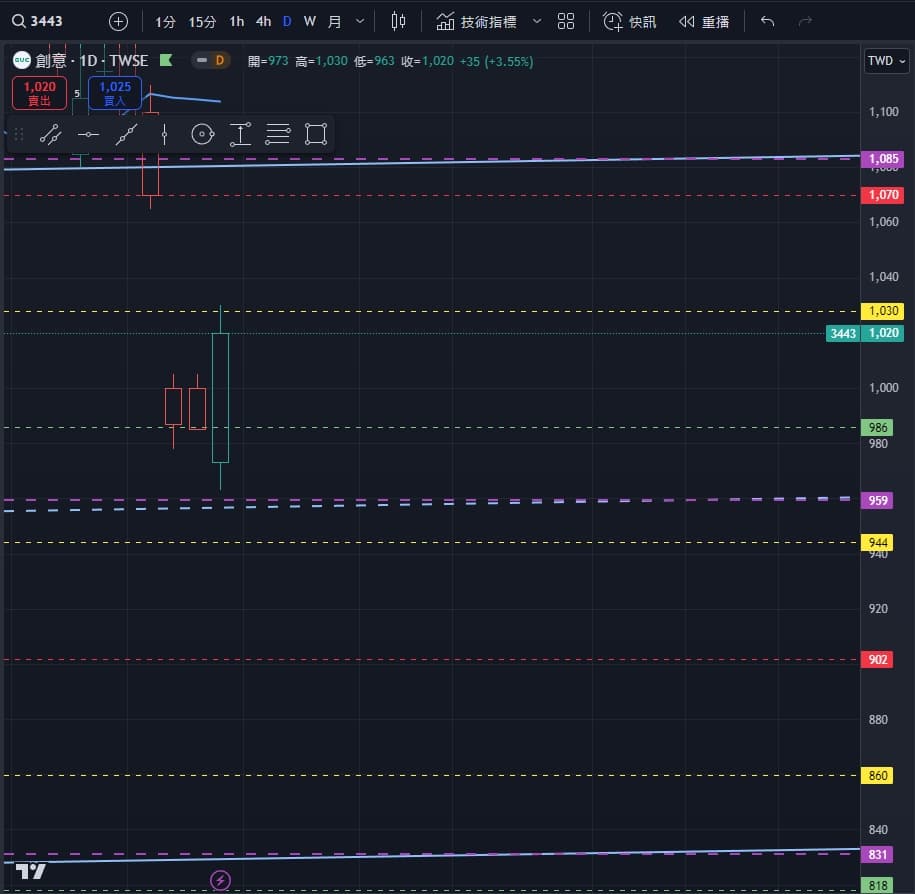Switch to the 1h timeframe
The width and height of the screenshot is (915, 894).
[x=236, y=21]
